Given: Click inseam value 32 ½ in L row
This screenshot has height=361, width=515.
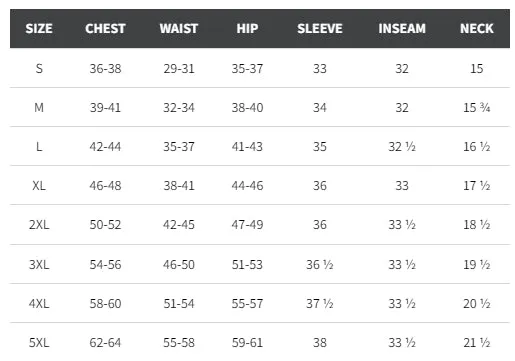Looking at the screenshot, I should 402,147.
